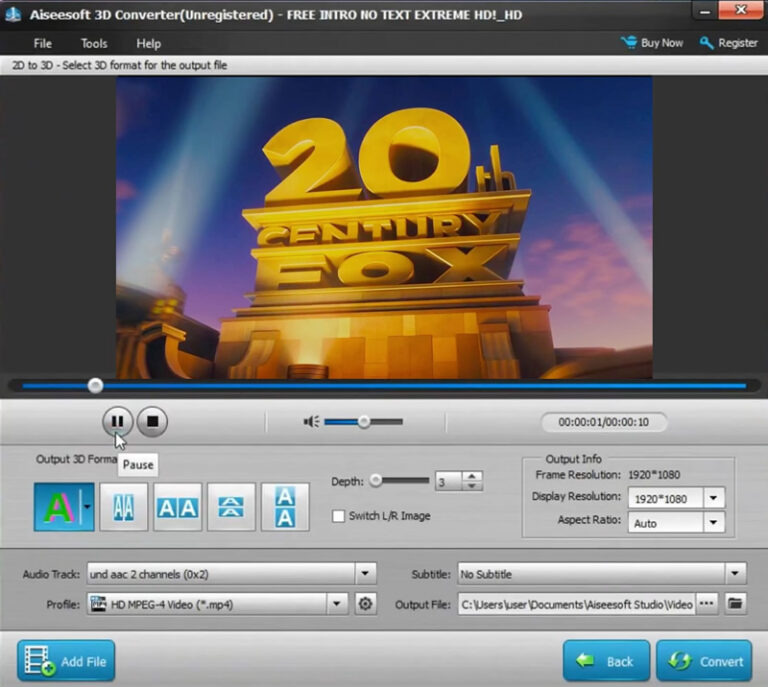Click into the Depth value field

click(448, 481)
